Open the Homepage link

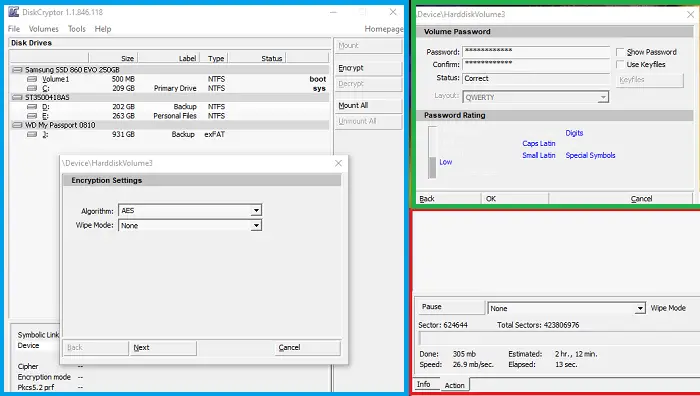[x=383, y=29]
